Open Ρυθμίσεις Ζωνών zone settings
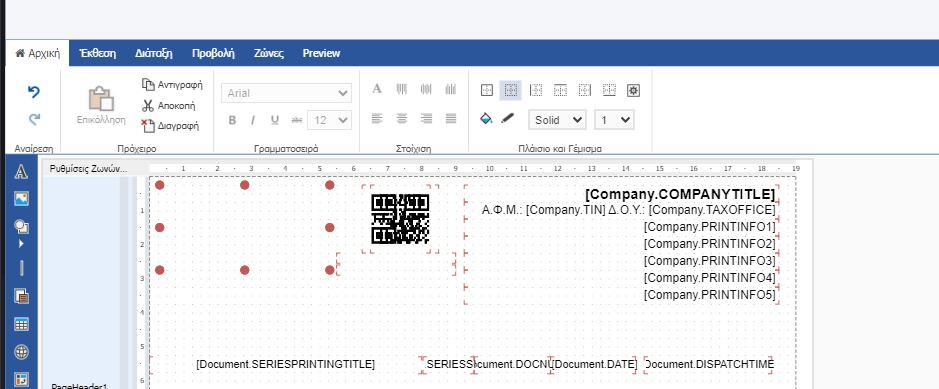This screenshot has height=389, width=939. click(x=89, y=169)
